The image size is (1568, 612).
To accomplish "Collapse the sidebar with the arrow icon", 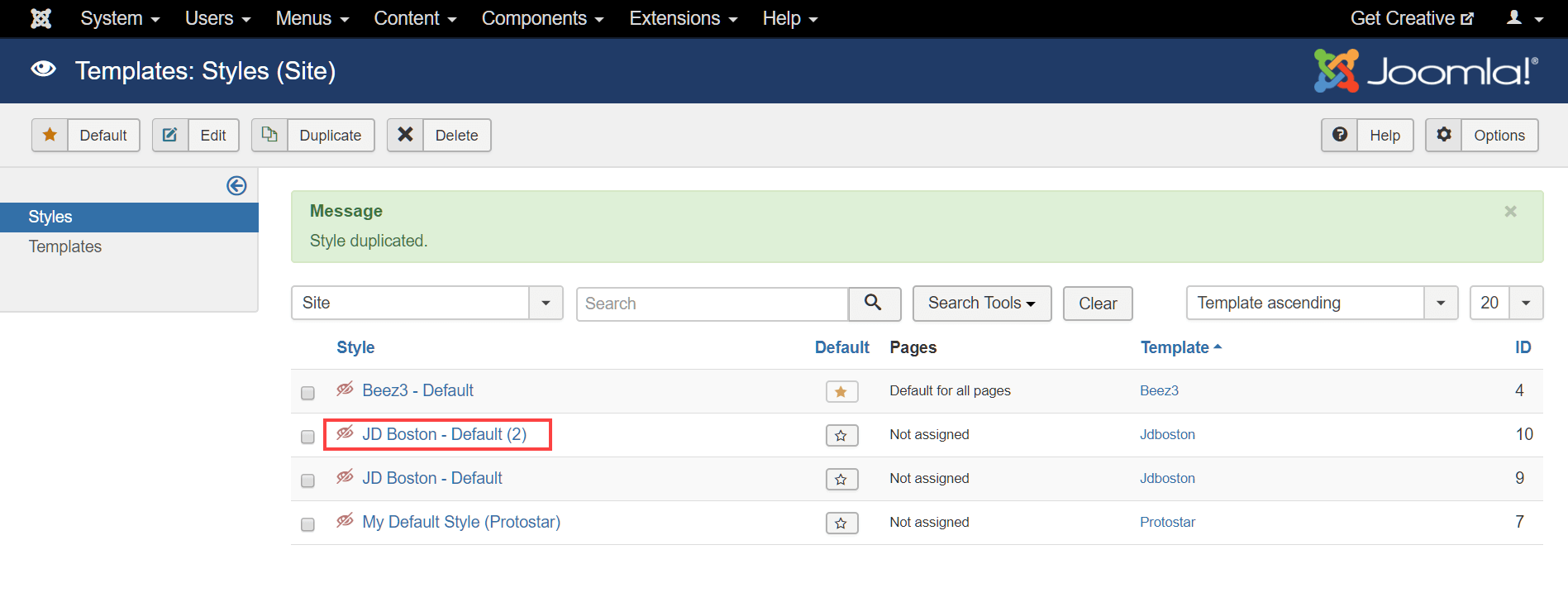I will click(x=236, y=186).
